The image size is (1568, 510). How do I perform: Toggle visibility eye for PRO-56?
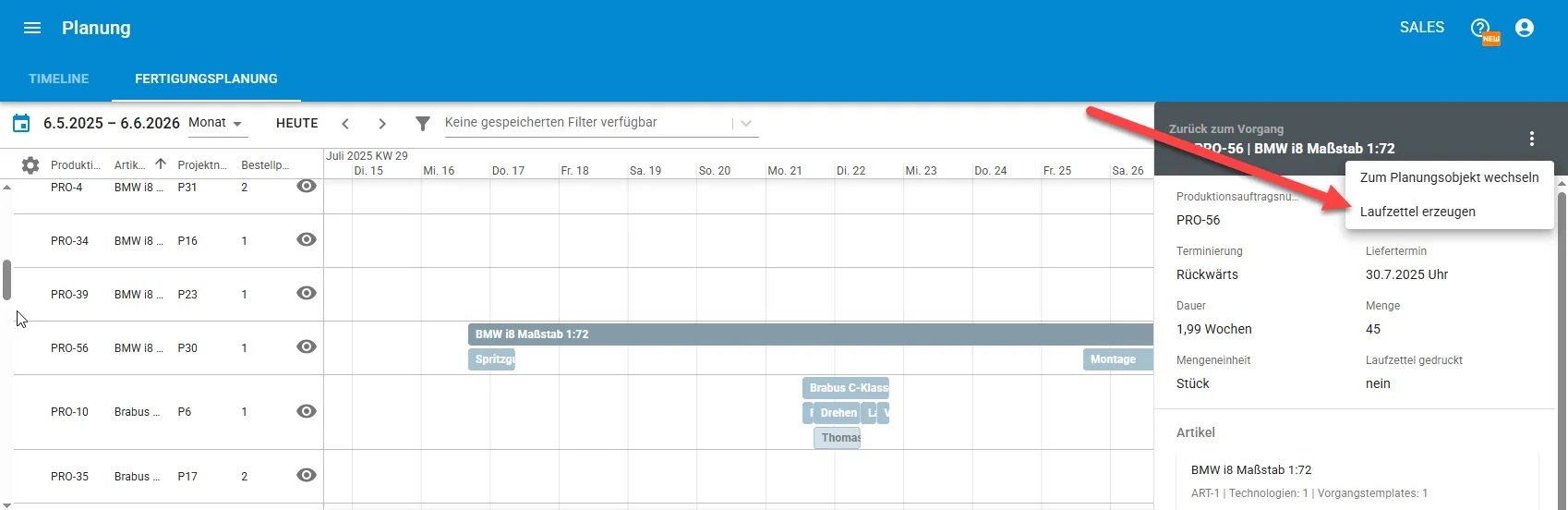click(x=307, y=346)
